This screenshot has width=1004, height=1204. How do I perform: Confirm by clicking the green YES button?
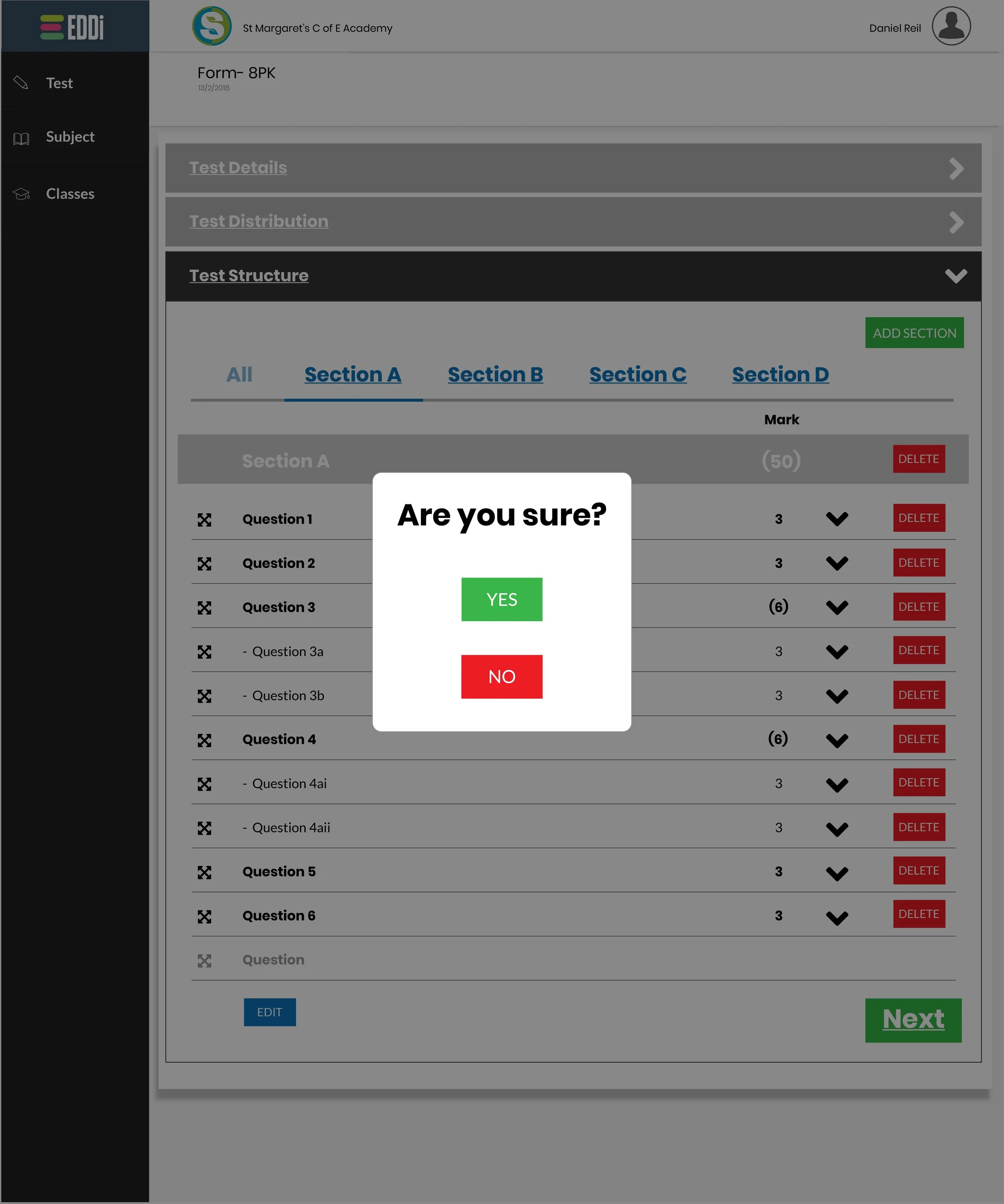pyautogui.click(x=501, y=599)
